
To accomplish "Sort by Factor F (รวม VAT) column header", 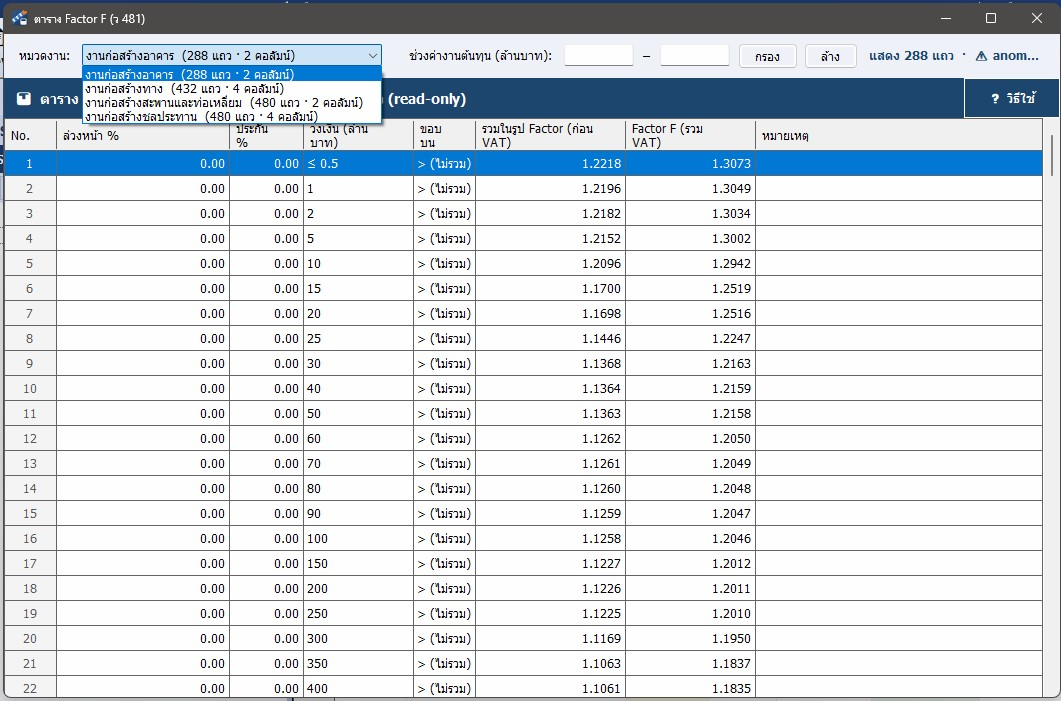I will [x=690, y=135].
